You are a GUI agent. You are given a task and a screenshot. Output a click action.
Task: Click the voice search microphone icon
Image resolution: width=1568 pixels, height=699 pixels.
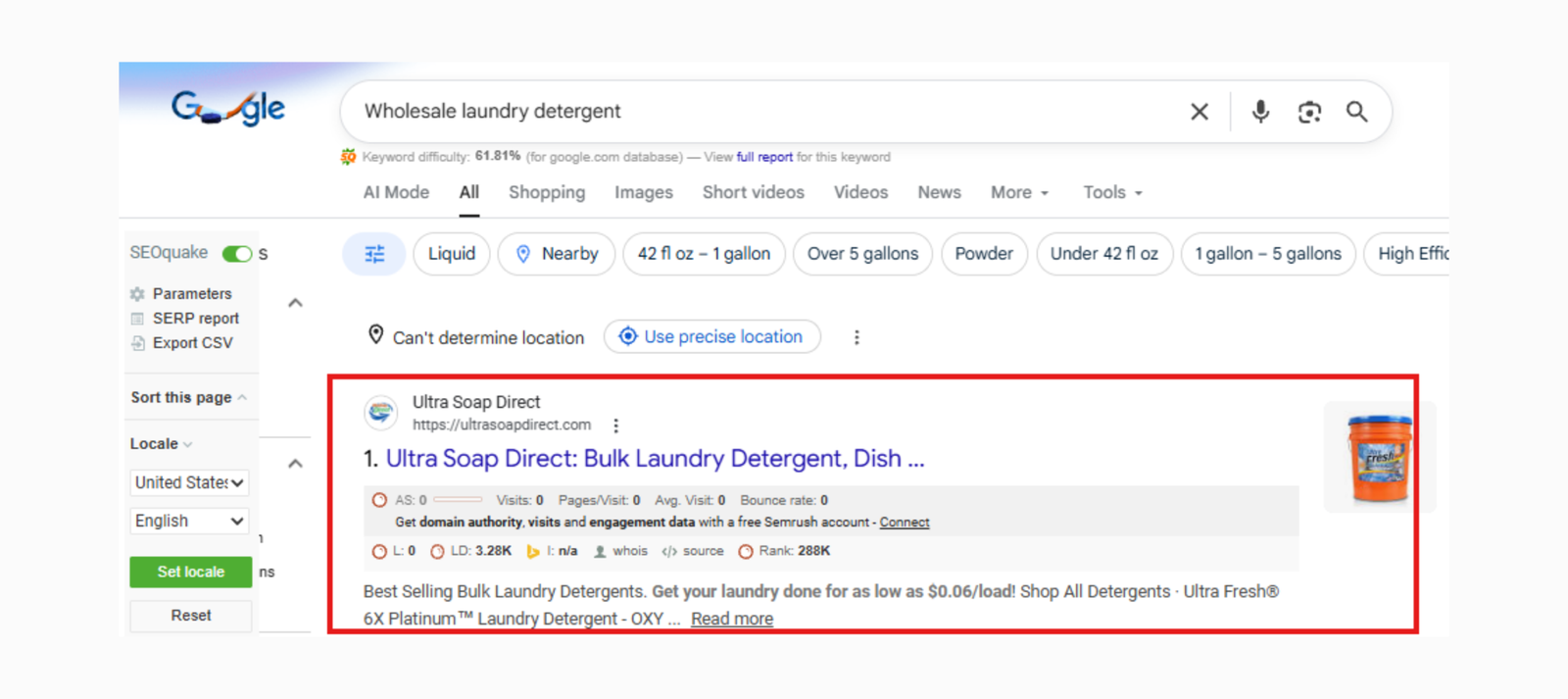[1260, 112]
